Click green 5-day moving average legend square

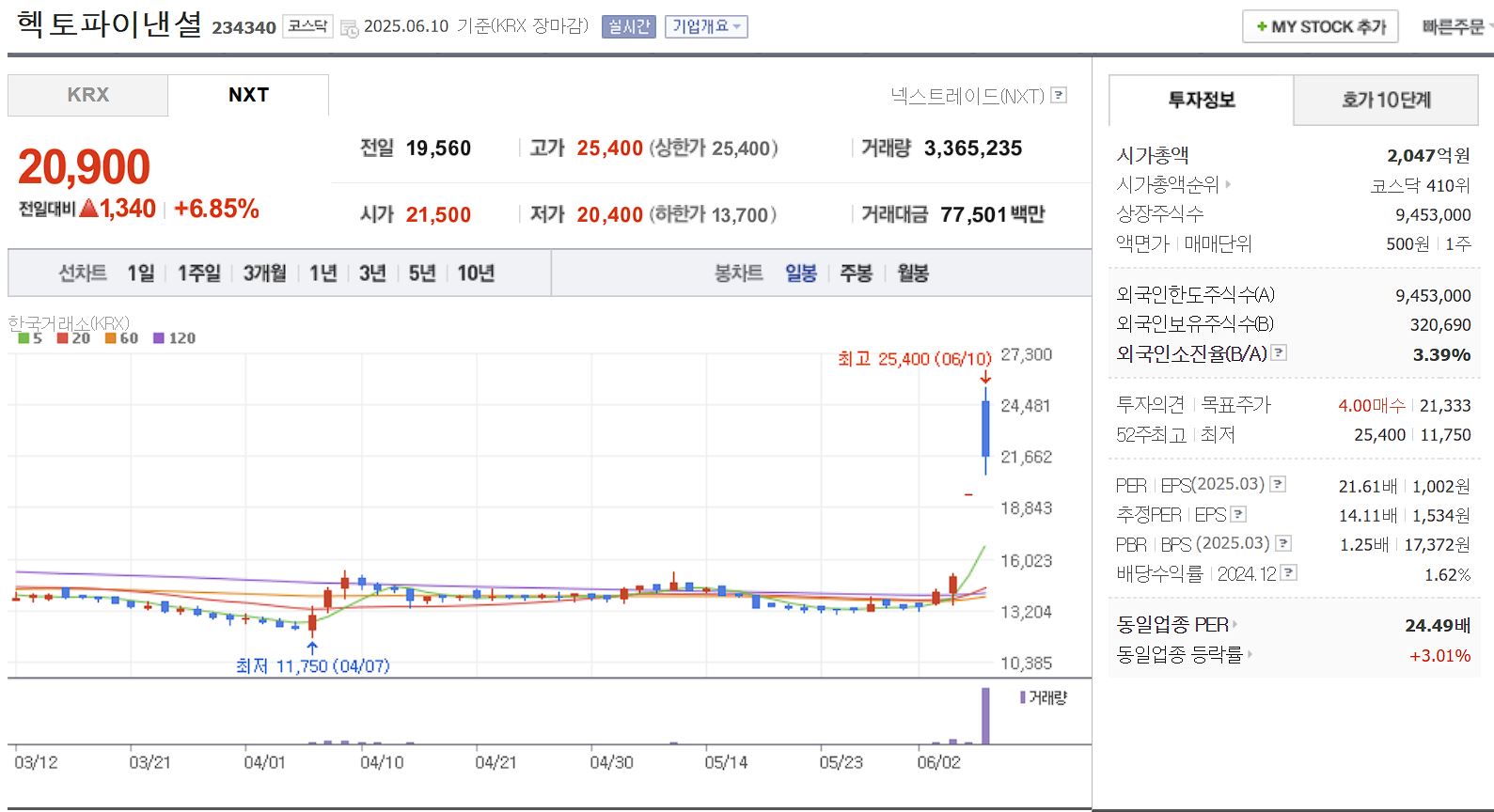(x=24, y=338)
